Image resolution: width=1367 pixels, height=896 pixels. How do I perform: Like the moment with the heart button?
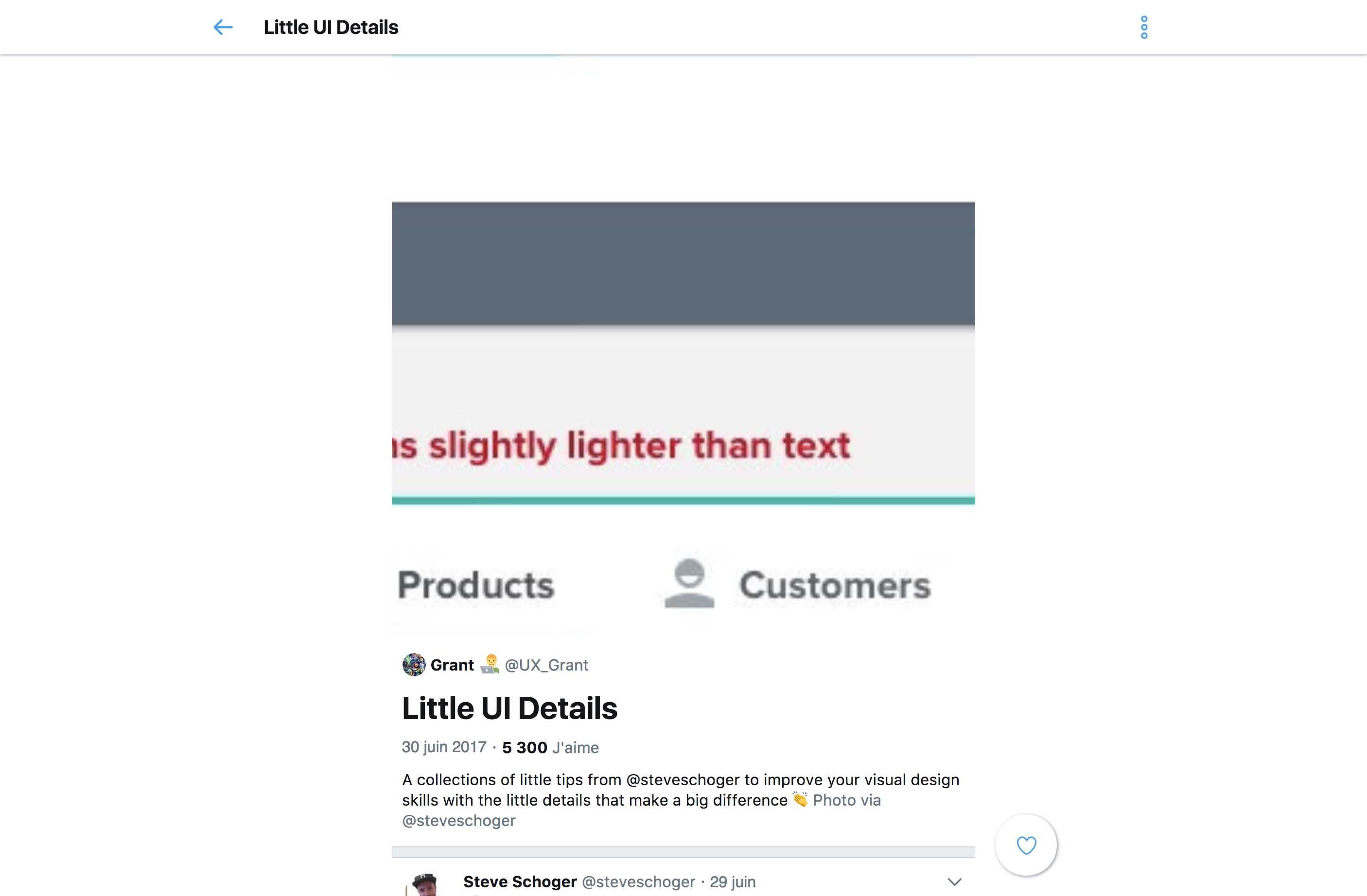pyautogui.click(x=1026, y=845)
